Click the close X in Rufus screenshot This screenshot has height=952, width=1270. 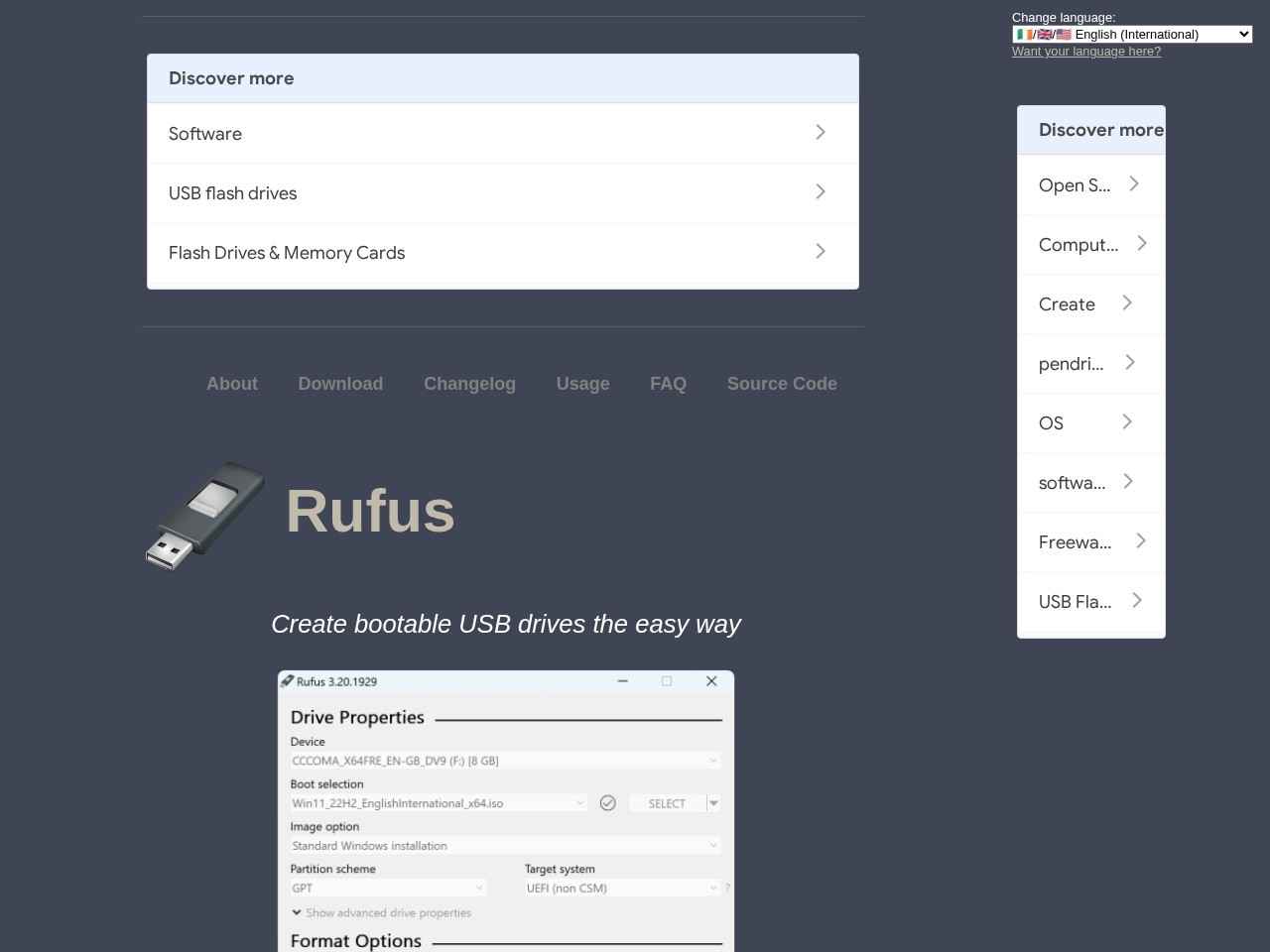pyautogui.click(x=711, y=681)
